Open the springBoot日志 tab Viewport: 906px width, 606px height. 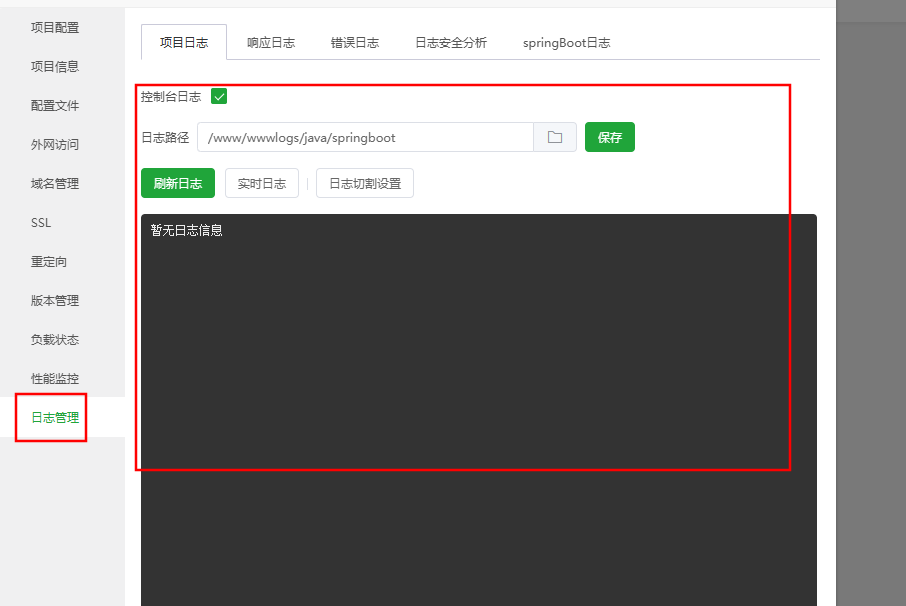point(566,43)
